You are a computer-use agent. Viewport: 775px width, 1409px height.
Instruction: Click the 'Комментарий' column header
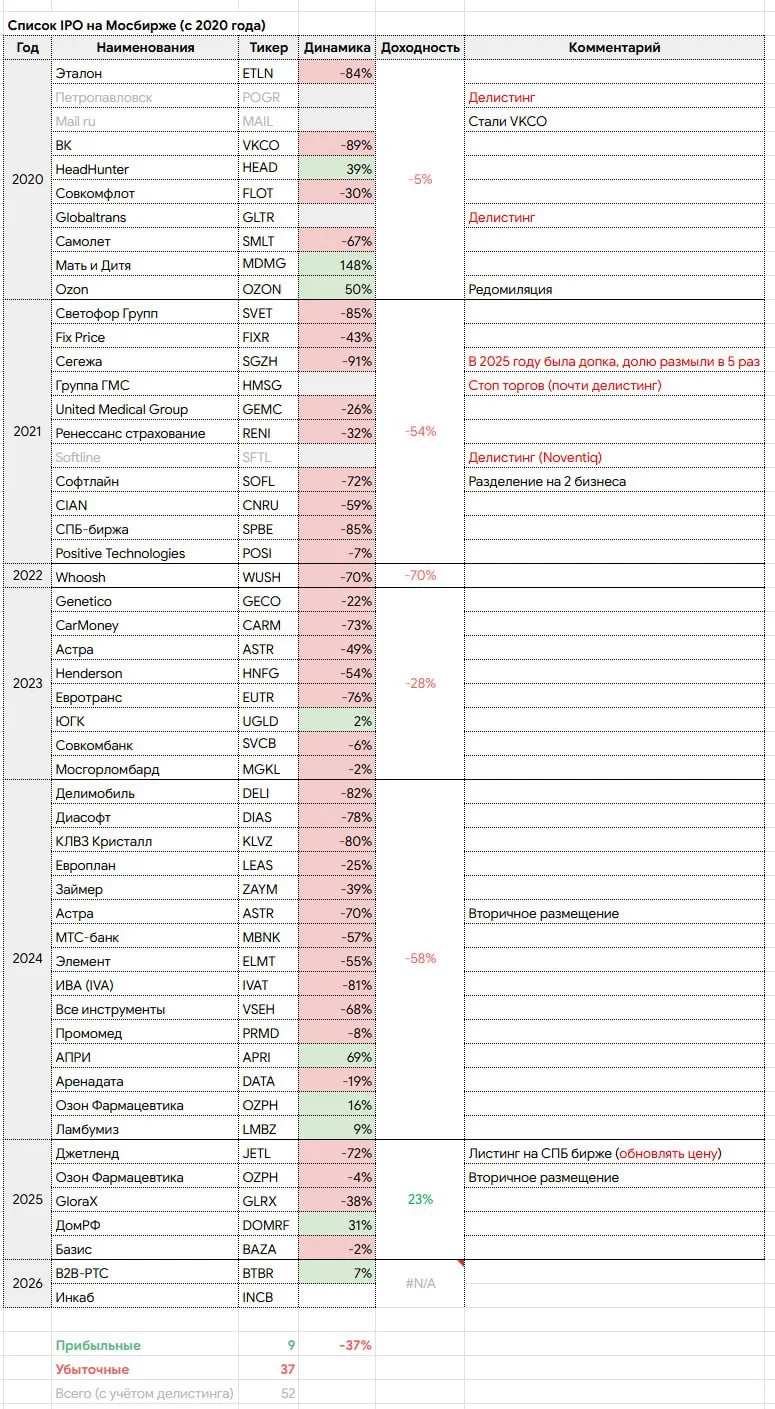point(614,48)
